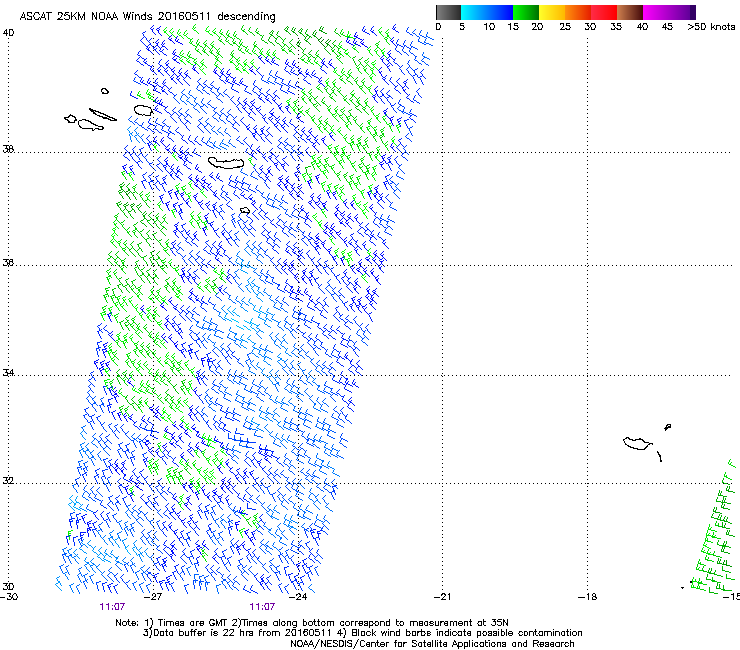The width and height of the screenshot is (740, 650).
Task: Pick the red 30–35 knots color segment
Action: click(604, 12)
